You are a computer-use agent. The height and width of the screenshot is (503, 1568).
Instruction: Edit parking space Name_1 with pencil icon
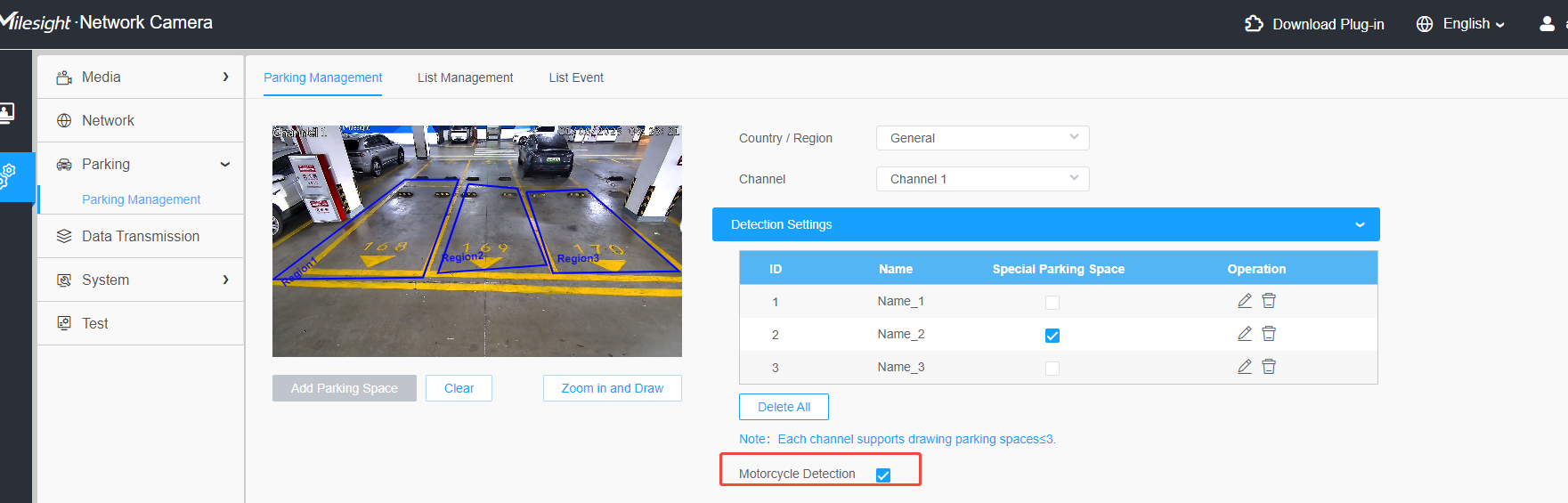pos(1245,301)
